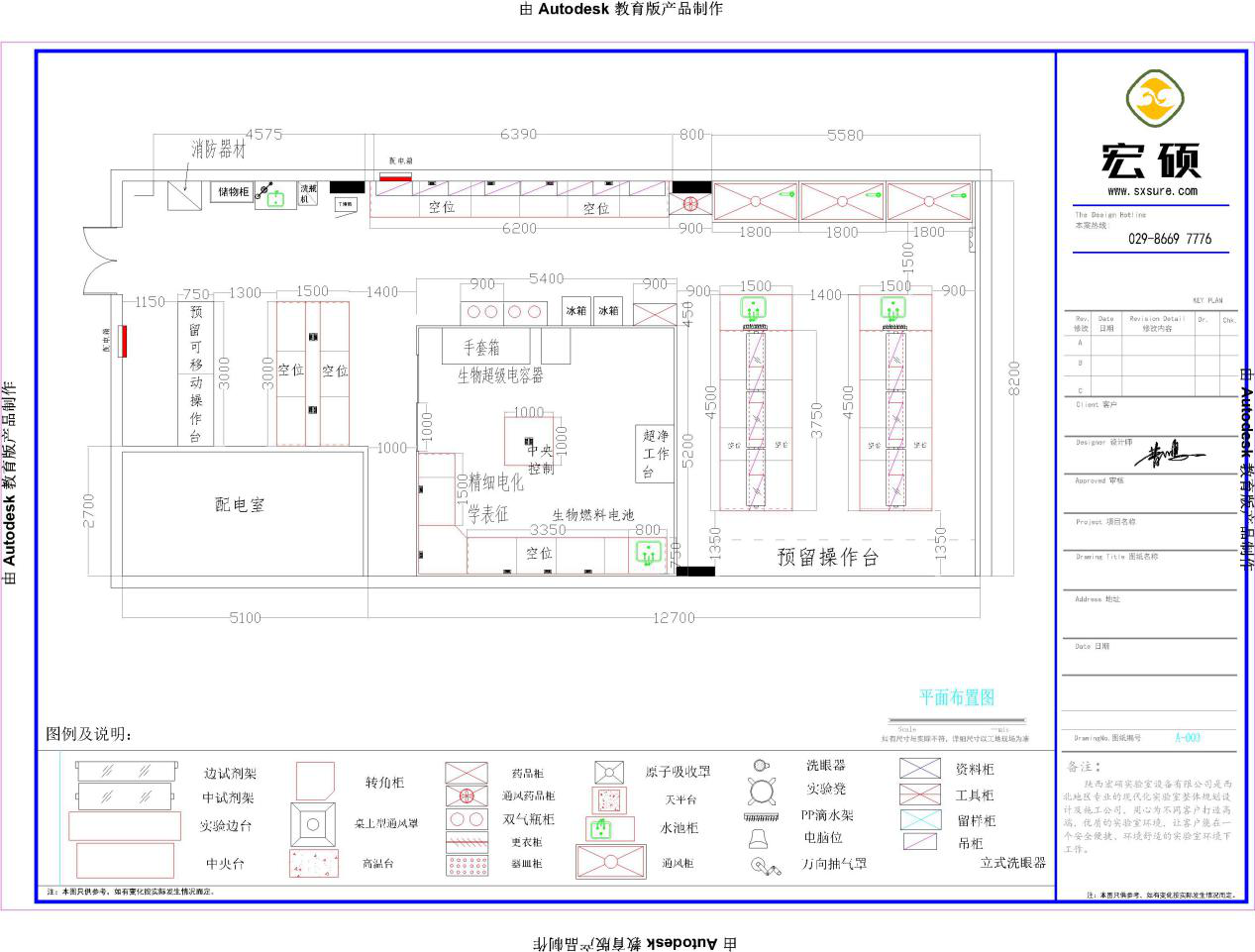Screen dimensions: 1255x952
Task: Select the lab stool (实验凳) legend symbol
Action: 761,791
